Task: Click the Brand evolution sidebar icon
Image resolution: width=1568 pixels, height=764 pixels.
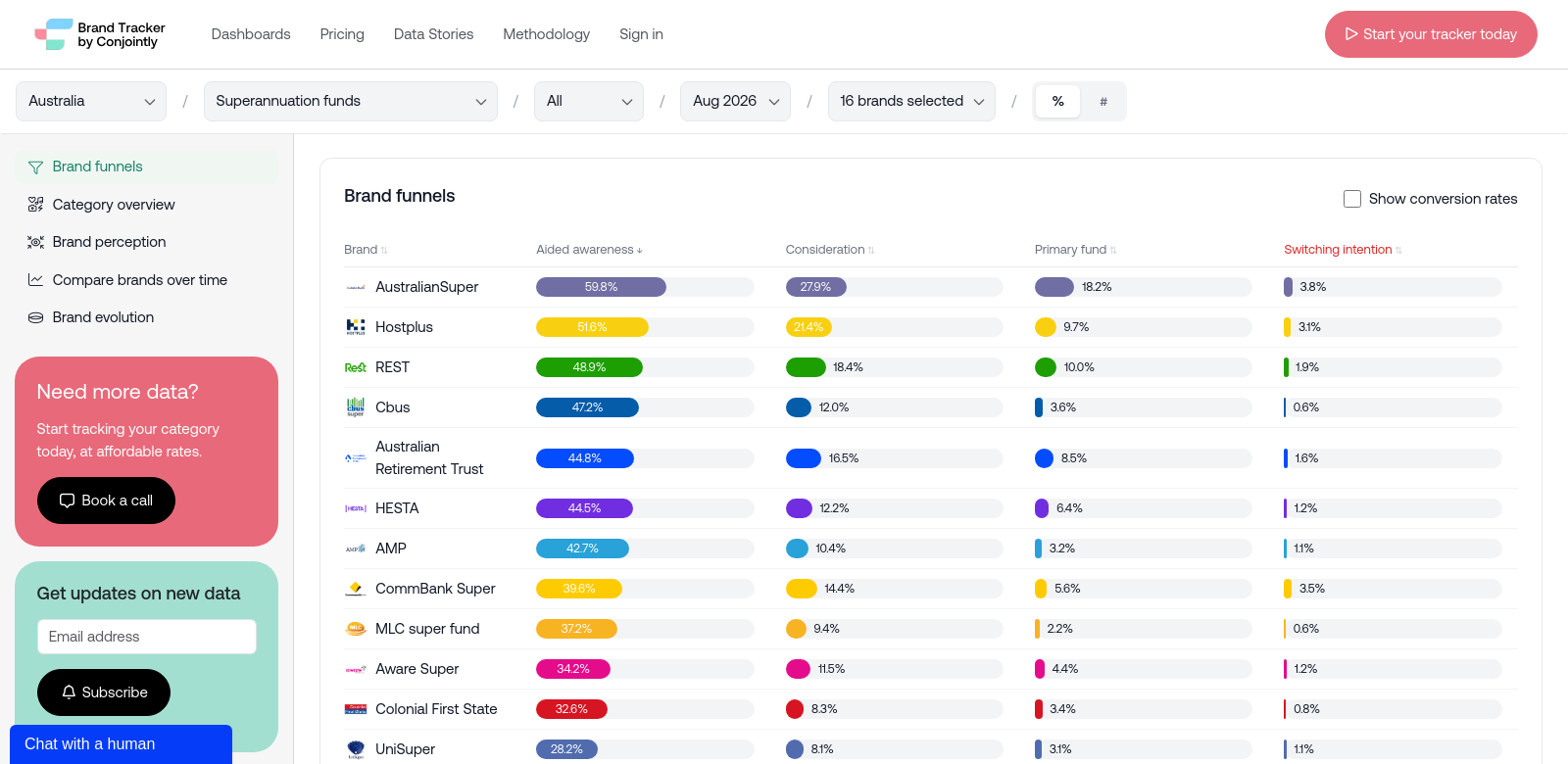Action: (x=36, y=317)
